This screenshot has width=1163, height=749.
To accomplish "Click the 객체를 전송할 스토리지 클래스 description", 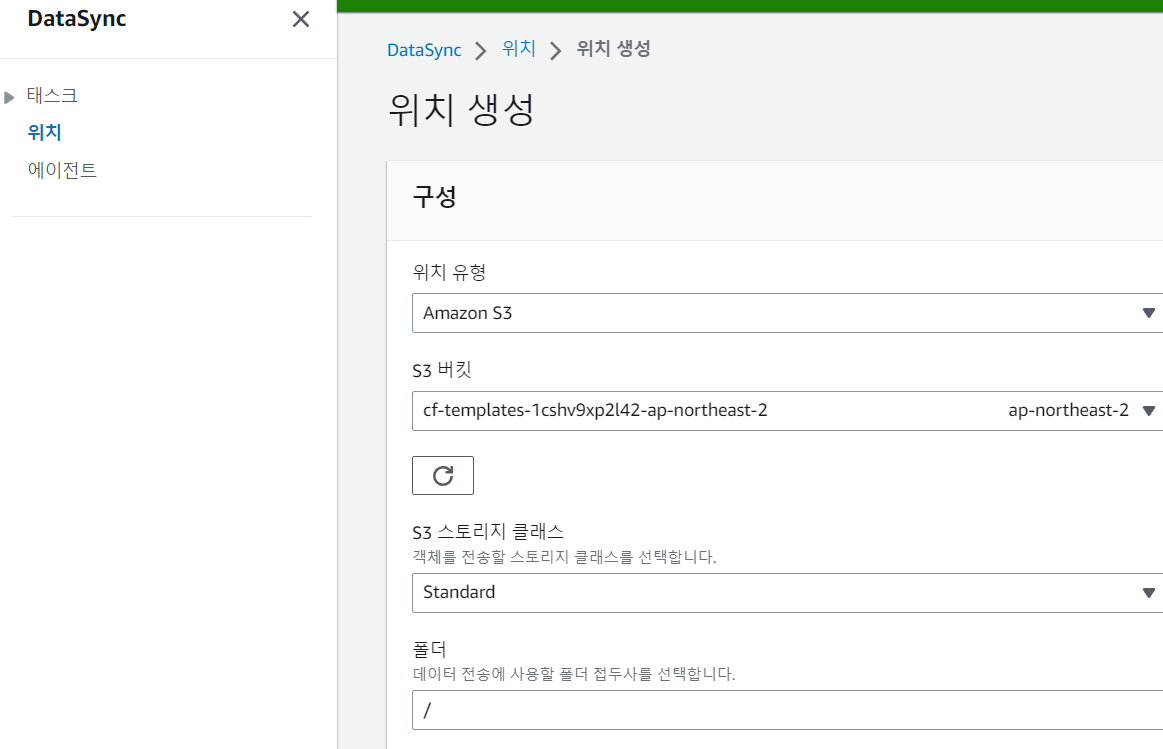I will (x=564, y=557).
